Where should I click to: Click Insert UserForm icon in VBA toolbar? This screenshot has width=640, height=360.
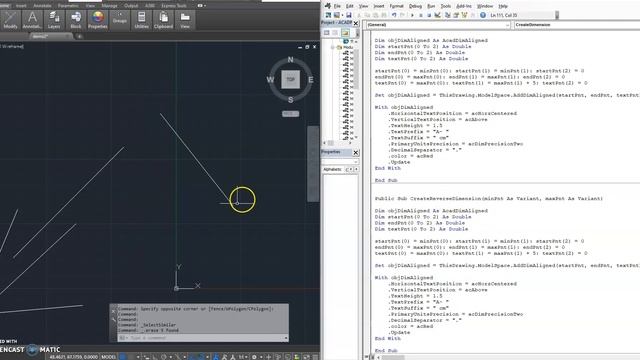336,15
